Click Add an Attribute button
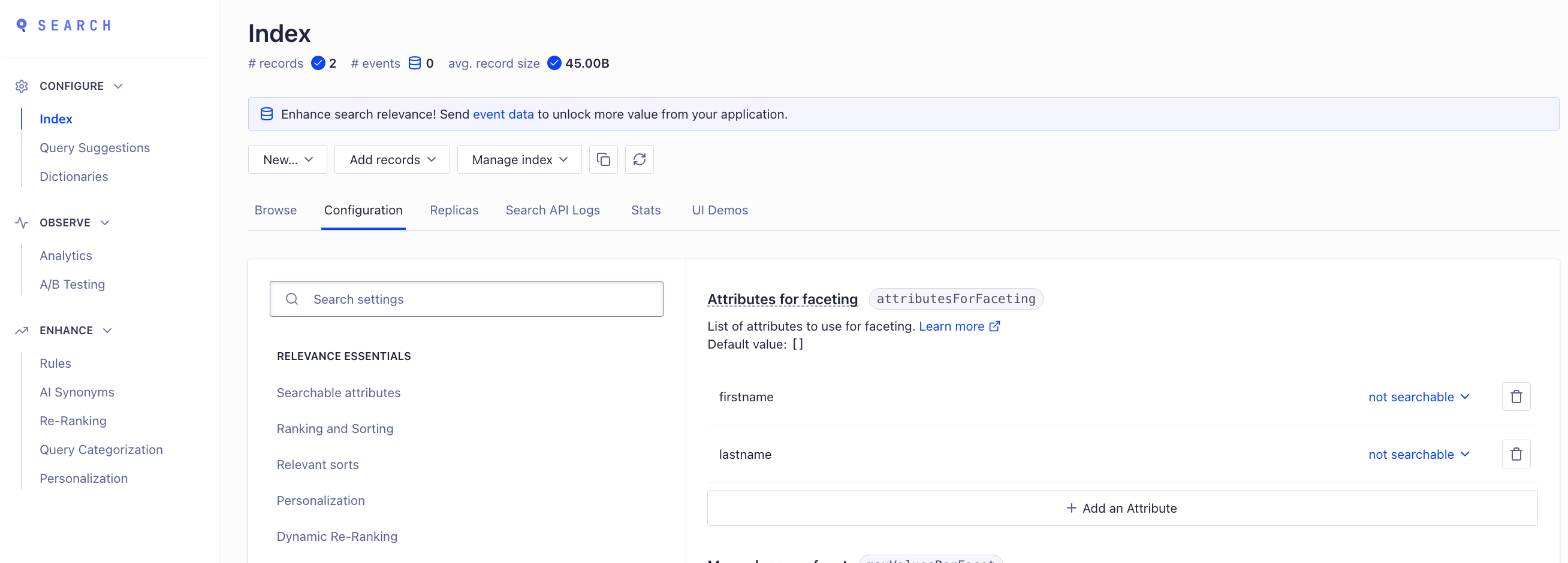The width and height of the screenshot is (1568, 563). [1121, 508]
